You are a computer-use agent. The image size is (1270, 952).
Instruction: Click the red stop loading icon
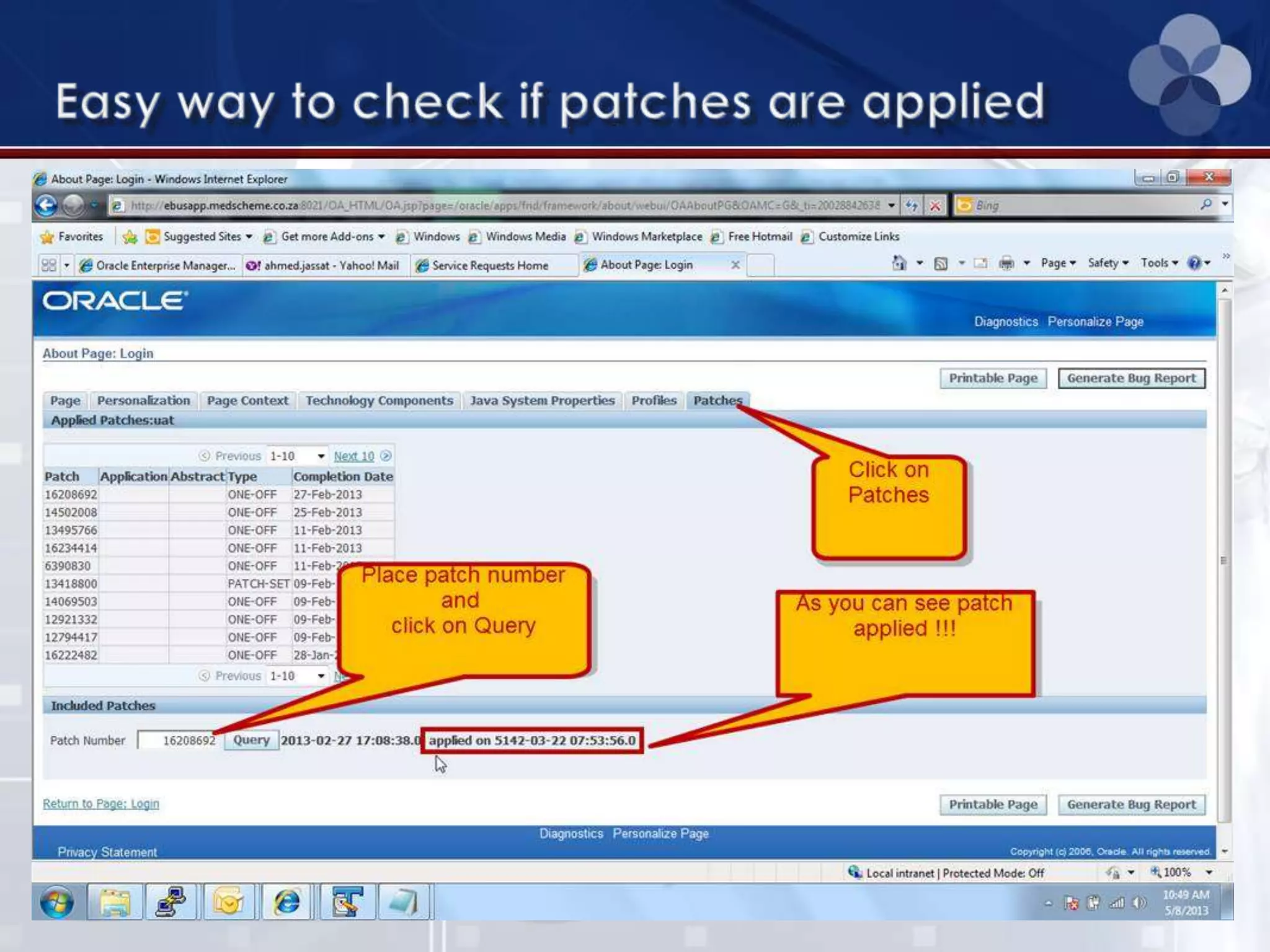935,206
